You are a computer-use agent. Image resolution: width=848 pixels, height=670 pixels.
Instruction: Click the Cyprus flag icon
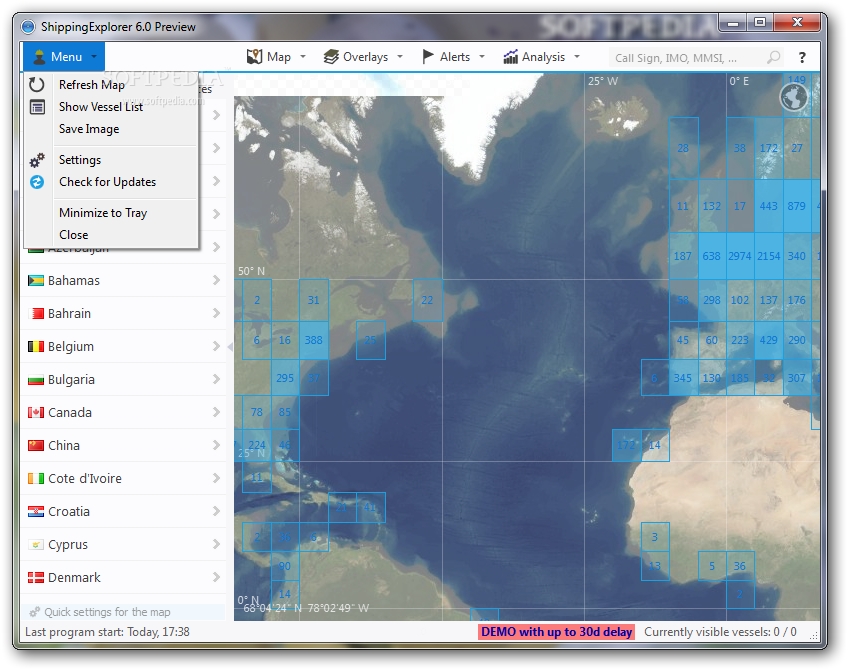click(x=36, y=545)
